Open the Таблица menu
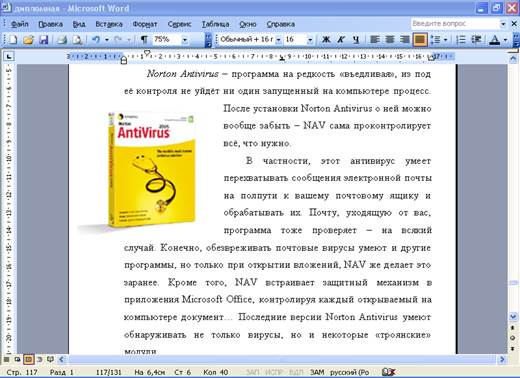The height and width of the screenshot is (378, 520). click(x=215, y=24)
